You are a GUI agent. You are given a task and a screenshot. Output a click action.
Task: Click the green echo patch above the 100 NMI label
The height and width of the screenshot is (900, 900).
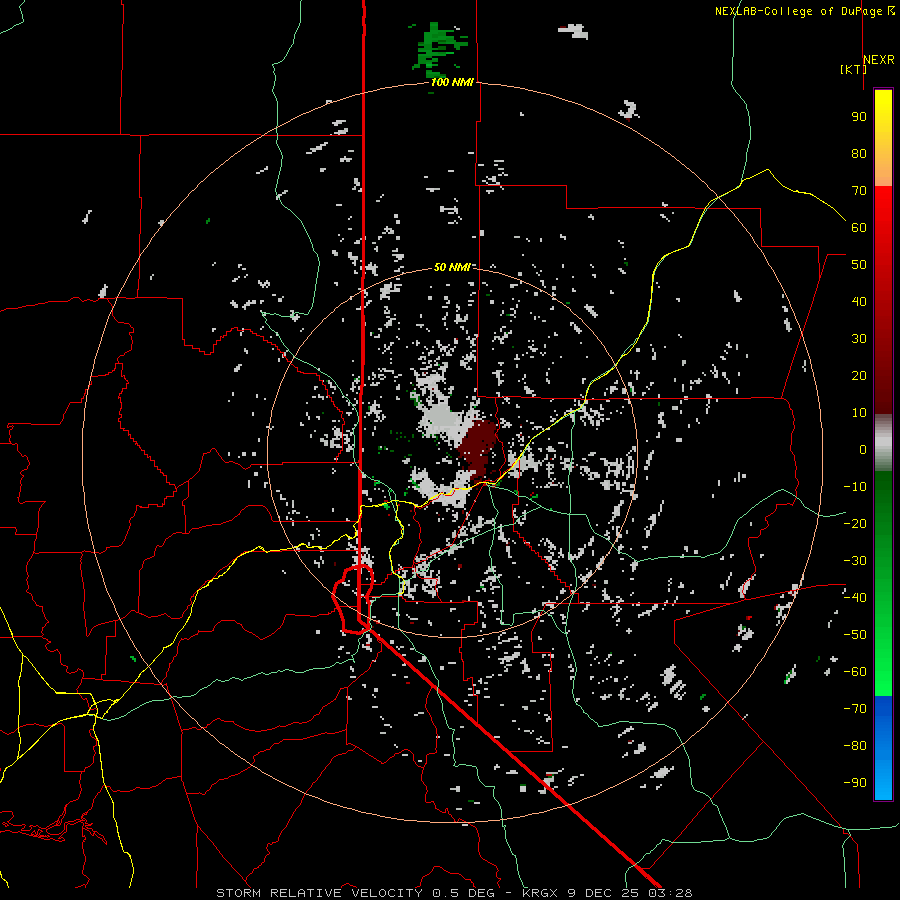[x=441, y=50]
